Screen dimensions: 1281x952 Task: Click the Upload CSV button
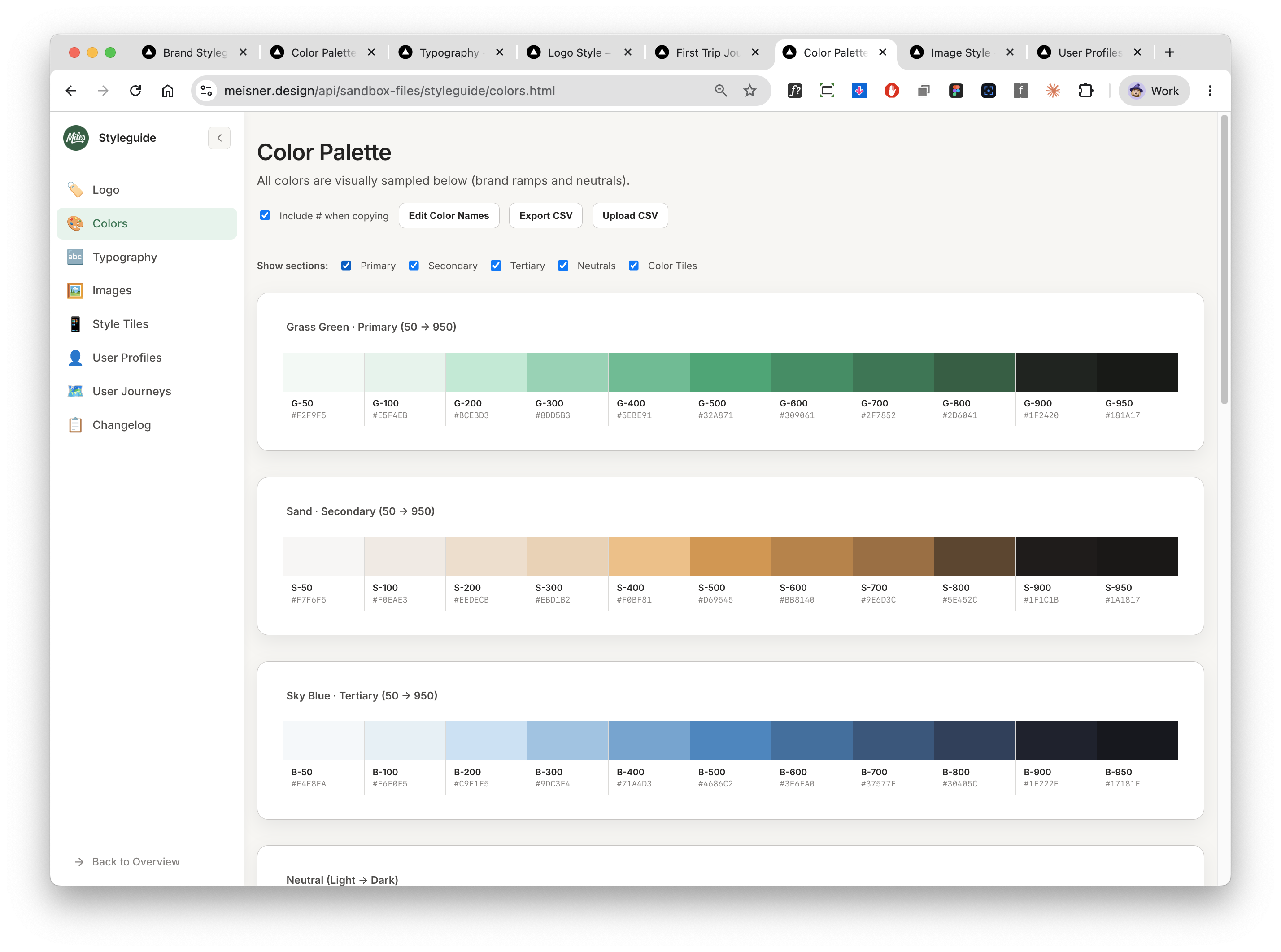(630, 215)
